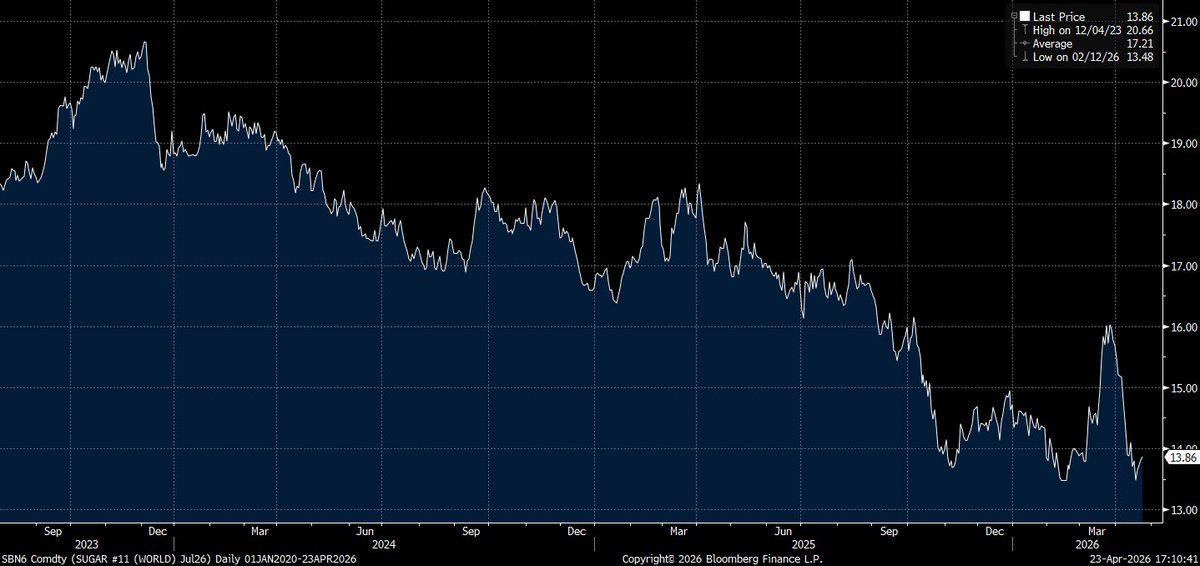Select the High marker icon in legend

pyautogui.click(x=1025, y=30)
